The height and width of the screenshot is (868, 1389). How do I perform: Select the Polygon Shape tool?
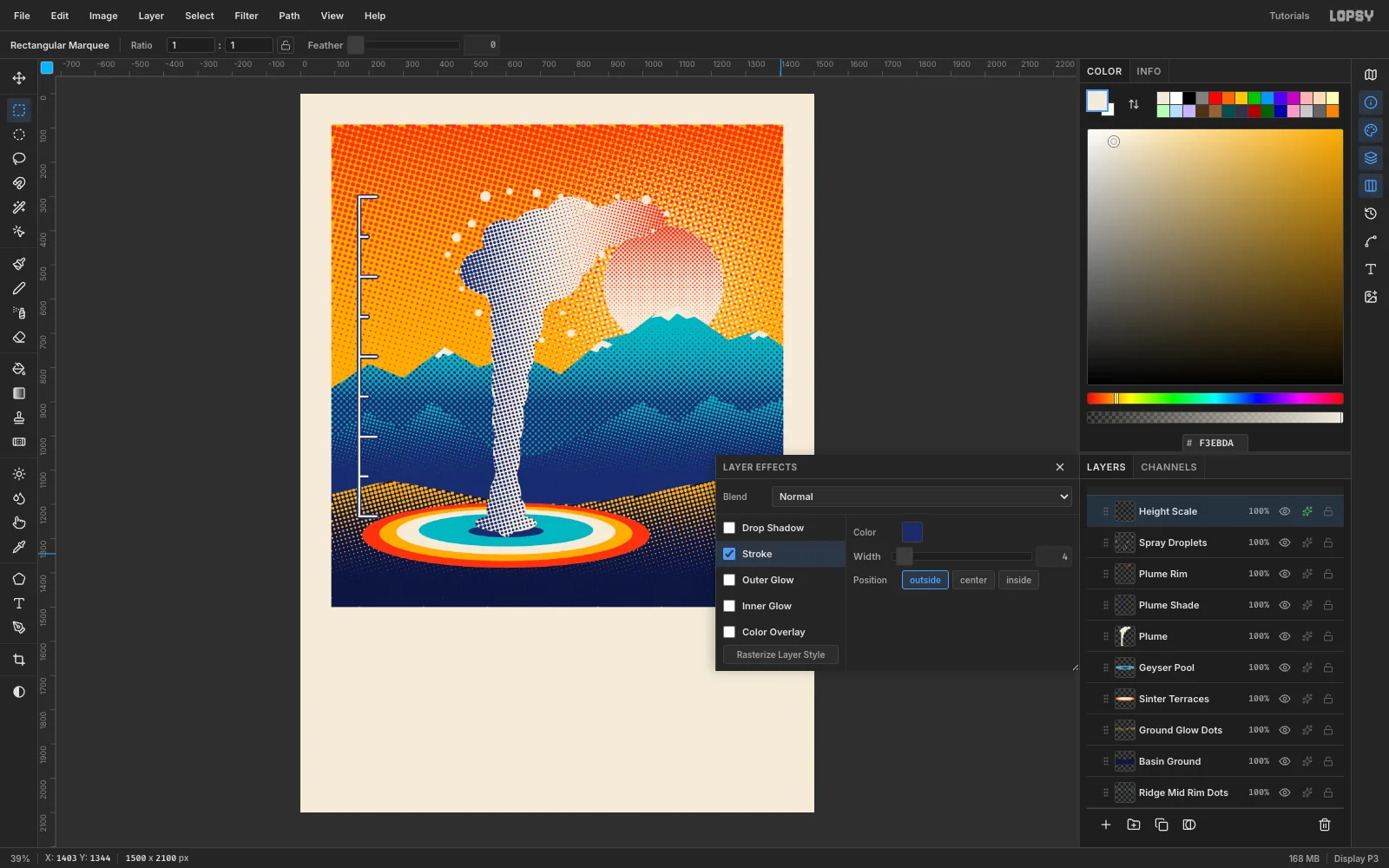[19, 579]
